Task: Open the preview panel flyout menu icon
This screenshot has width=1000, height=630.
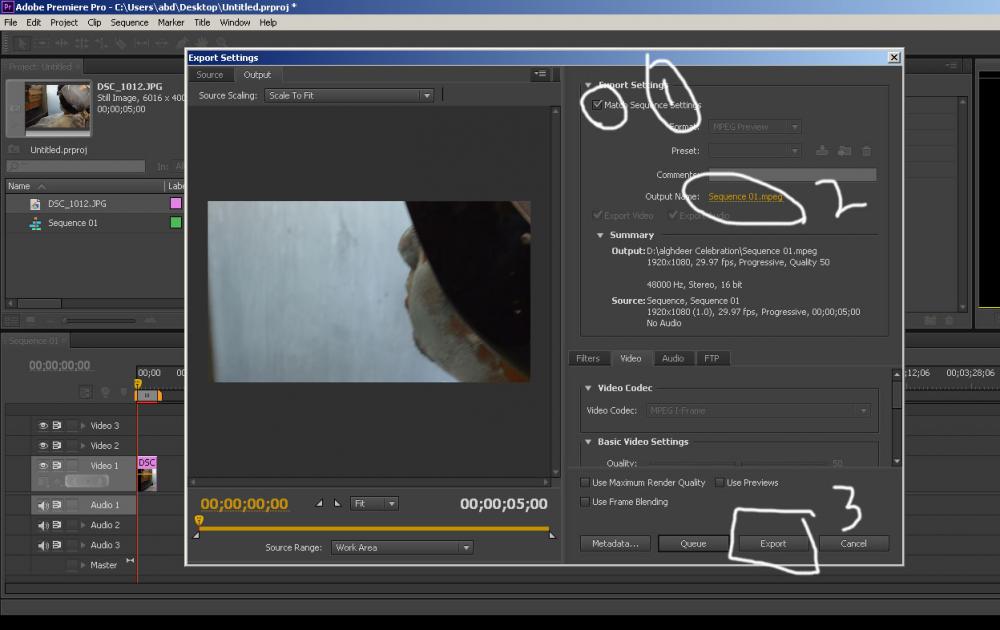Action: point(540,74)
